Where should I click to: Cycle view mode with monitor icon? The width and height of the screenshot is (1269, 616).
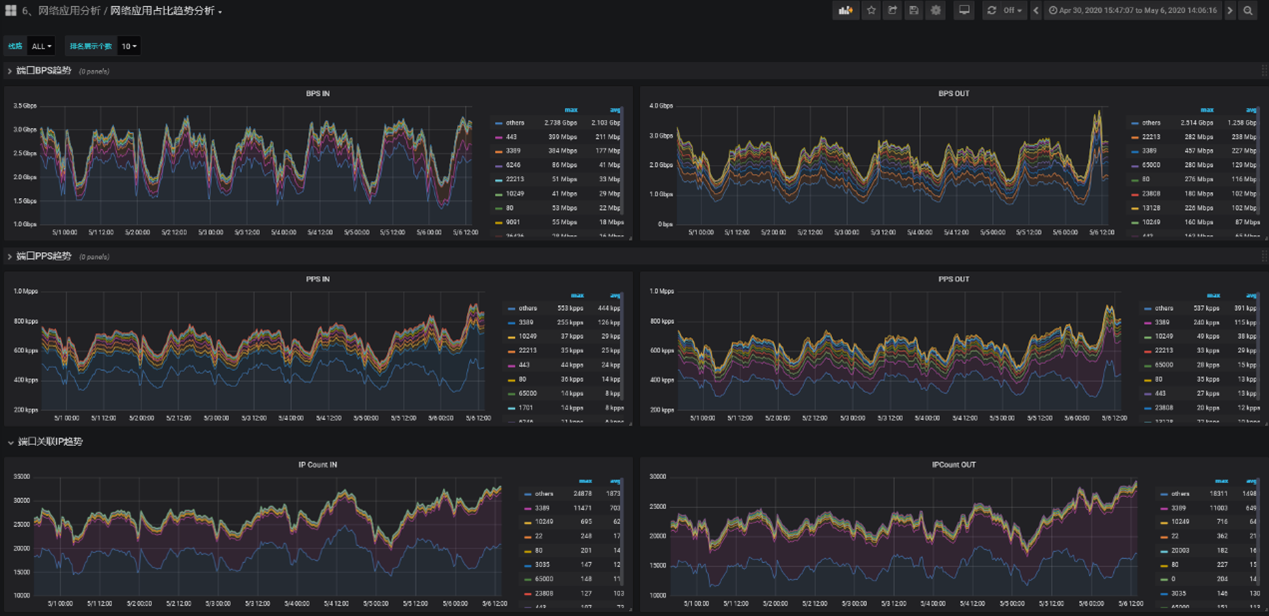point(964,10)
